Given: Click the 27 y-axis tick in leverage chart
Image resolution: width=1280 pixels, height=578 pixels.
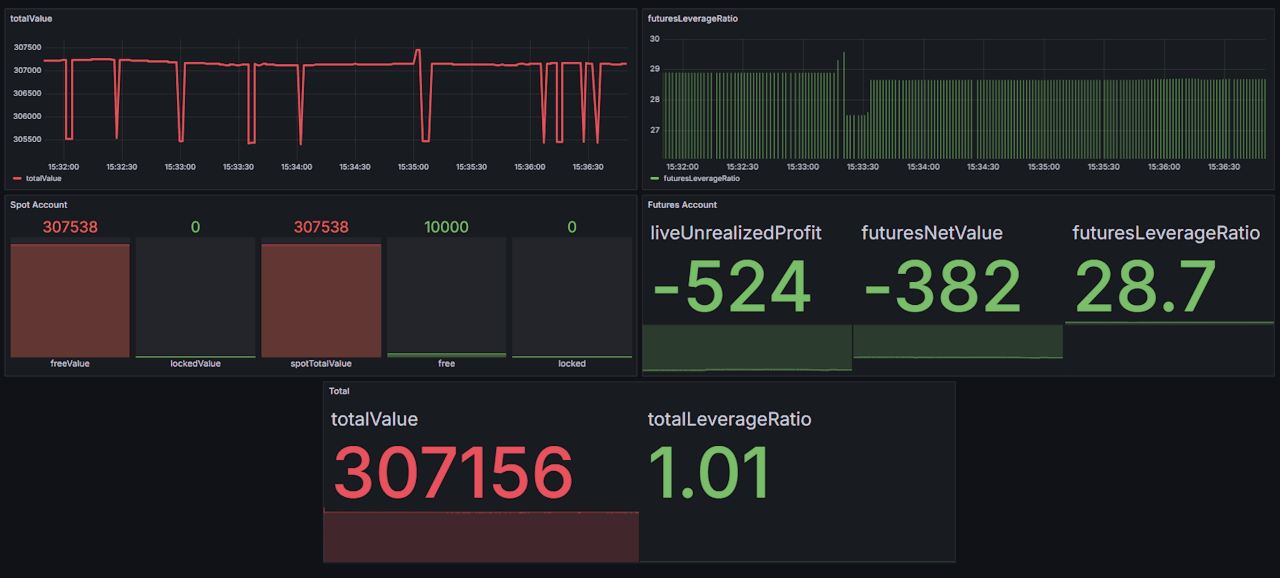Looking at the screenshot, I should coord(655,130).
